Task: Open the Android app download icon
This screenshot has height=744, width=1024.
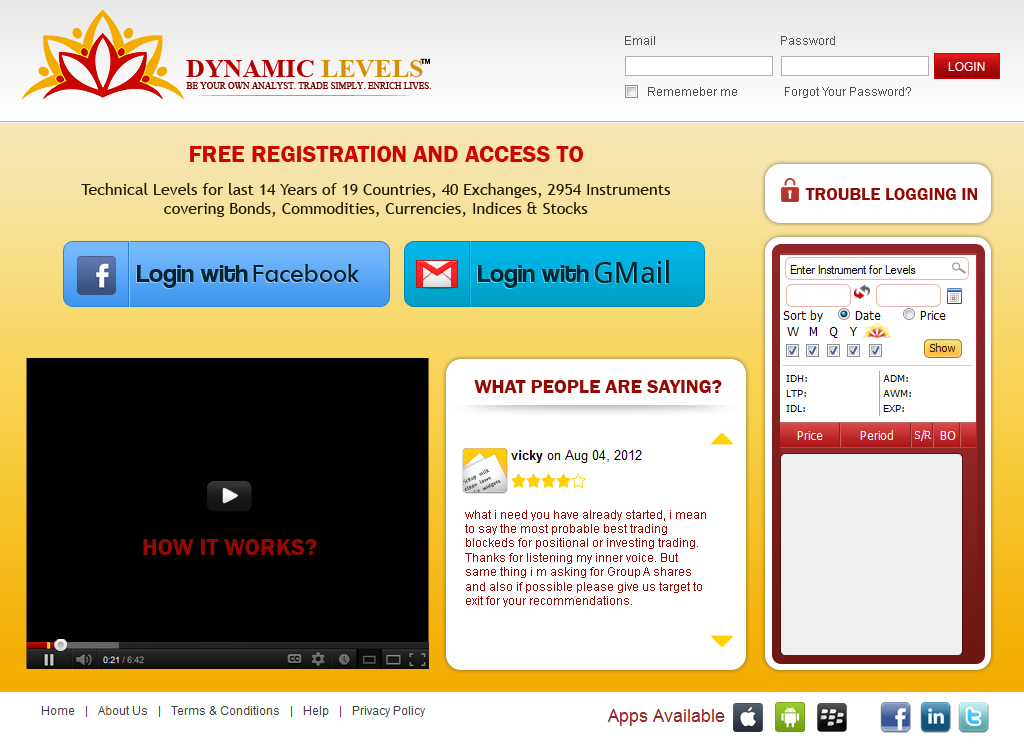Action: [790, 718]
